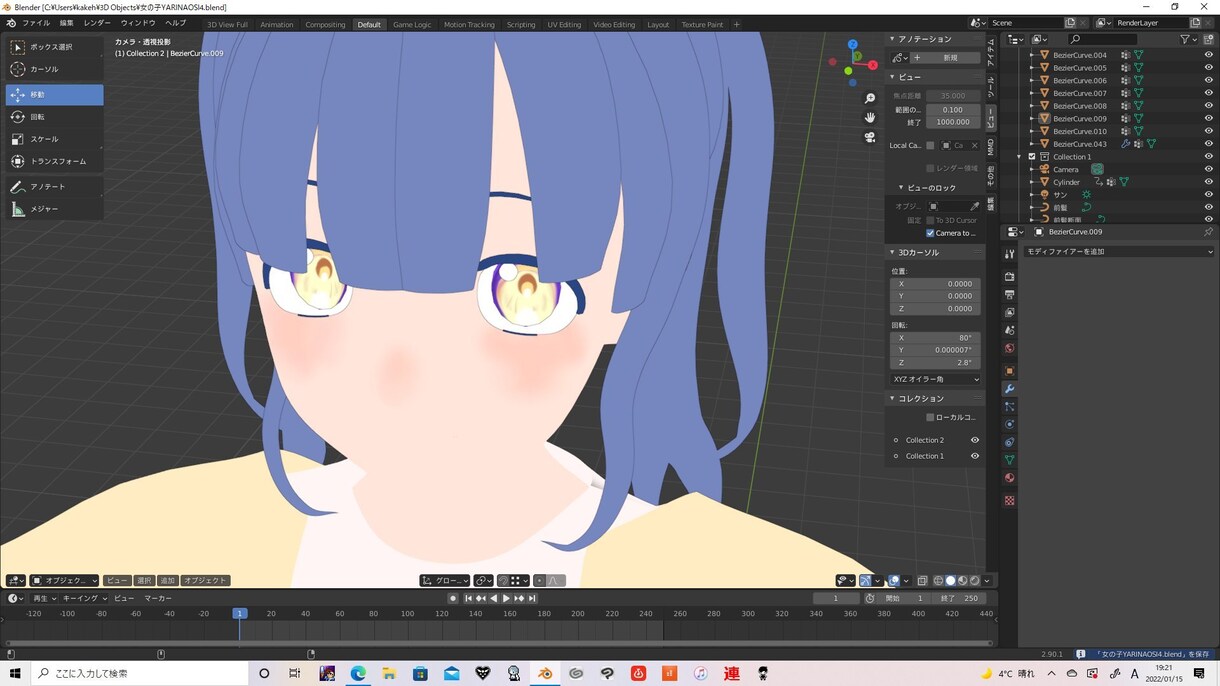Screen dimensions: 1220x686
Task: Switch to the UV Editing workspace tab
Action: [564, 24]
